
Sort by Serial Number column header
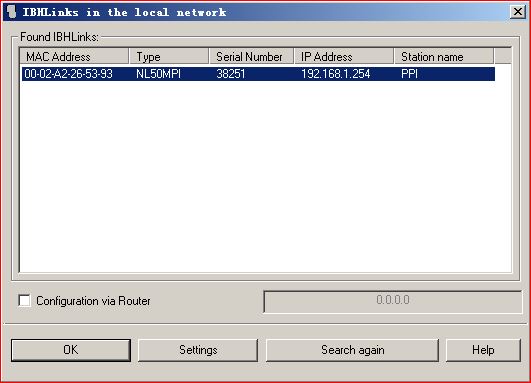251,57
